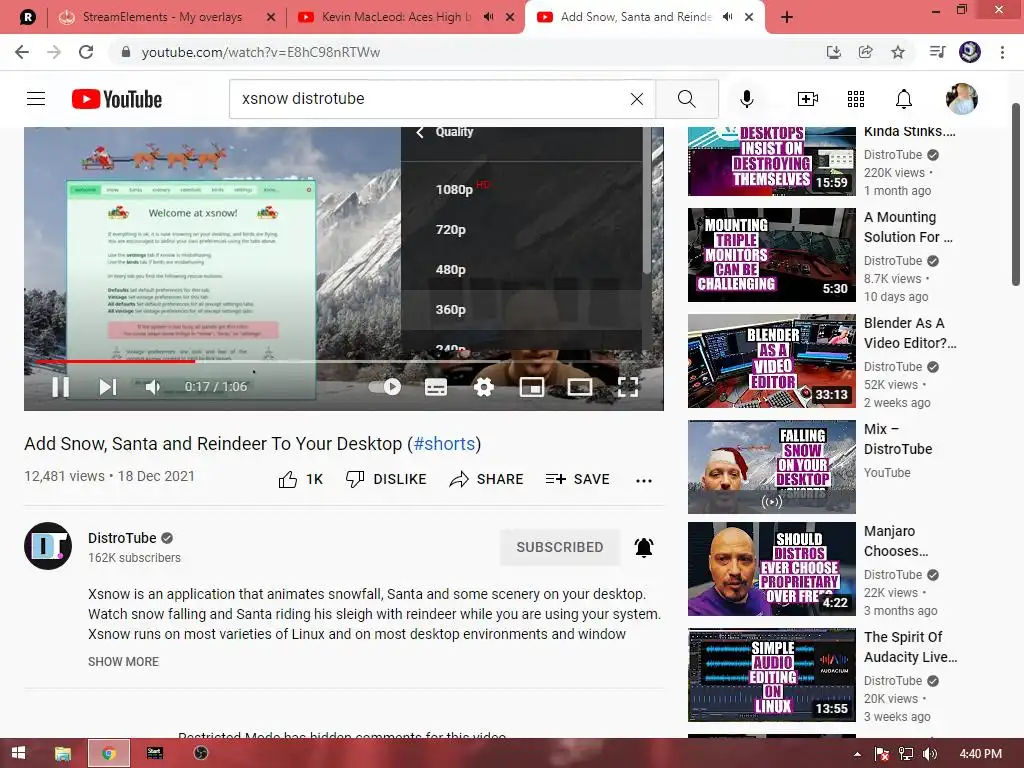Share this page from address bar
Screen dimensions: 1024x768
click(865, 52)
